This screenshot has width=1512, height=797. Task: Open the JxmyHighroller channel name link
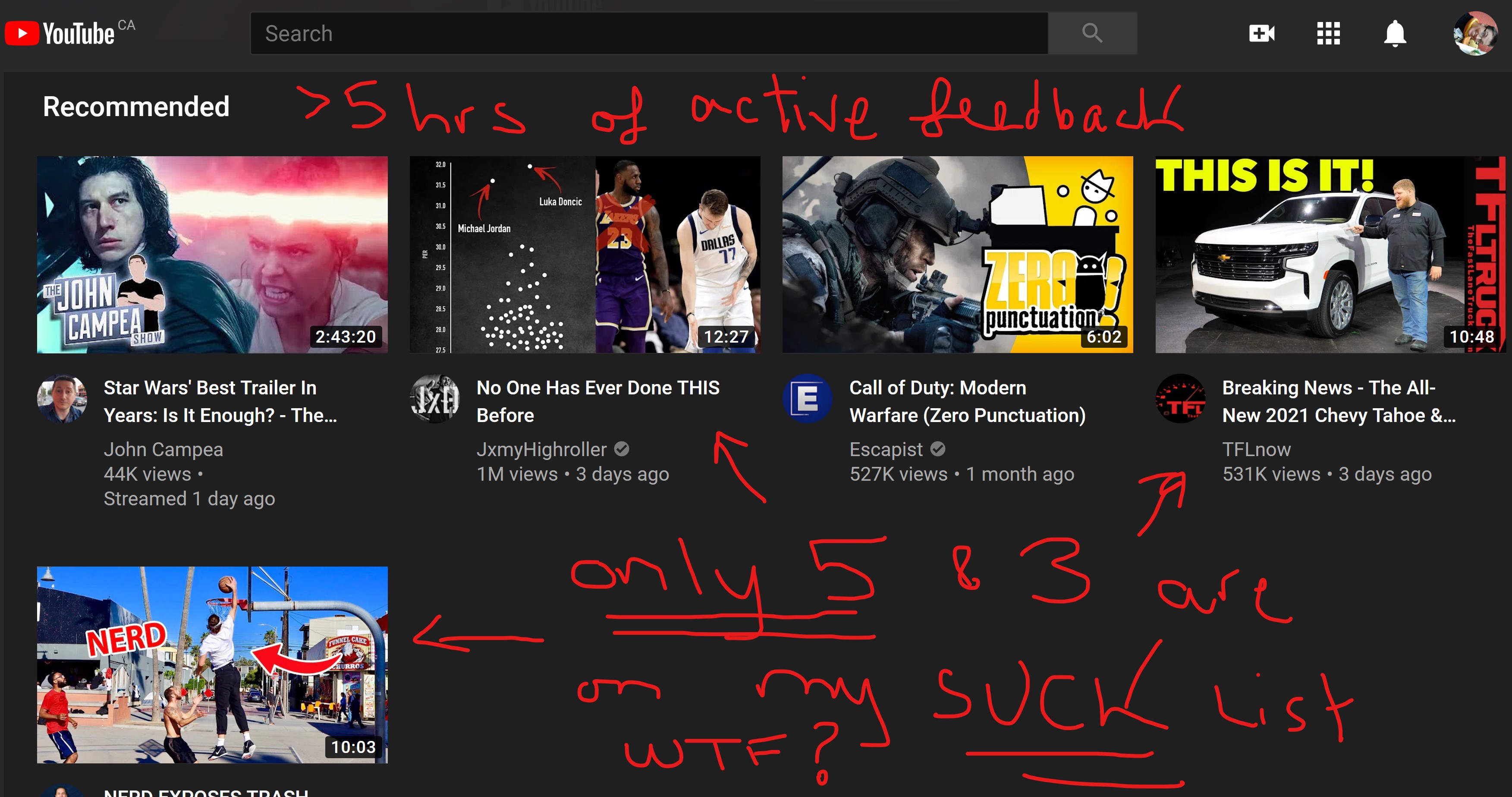pos(541,449)
